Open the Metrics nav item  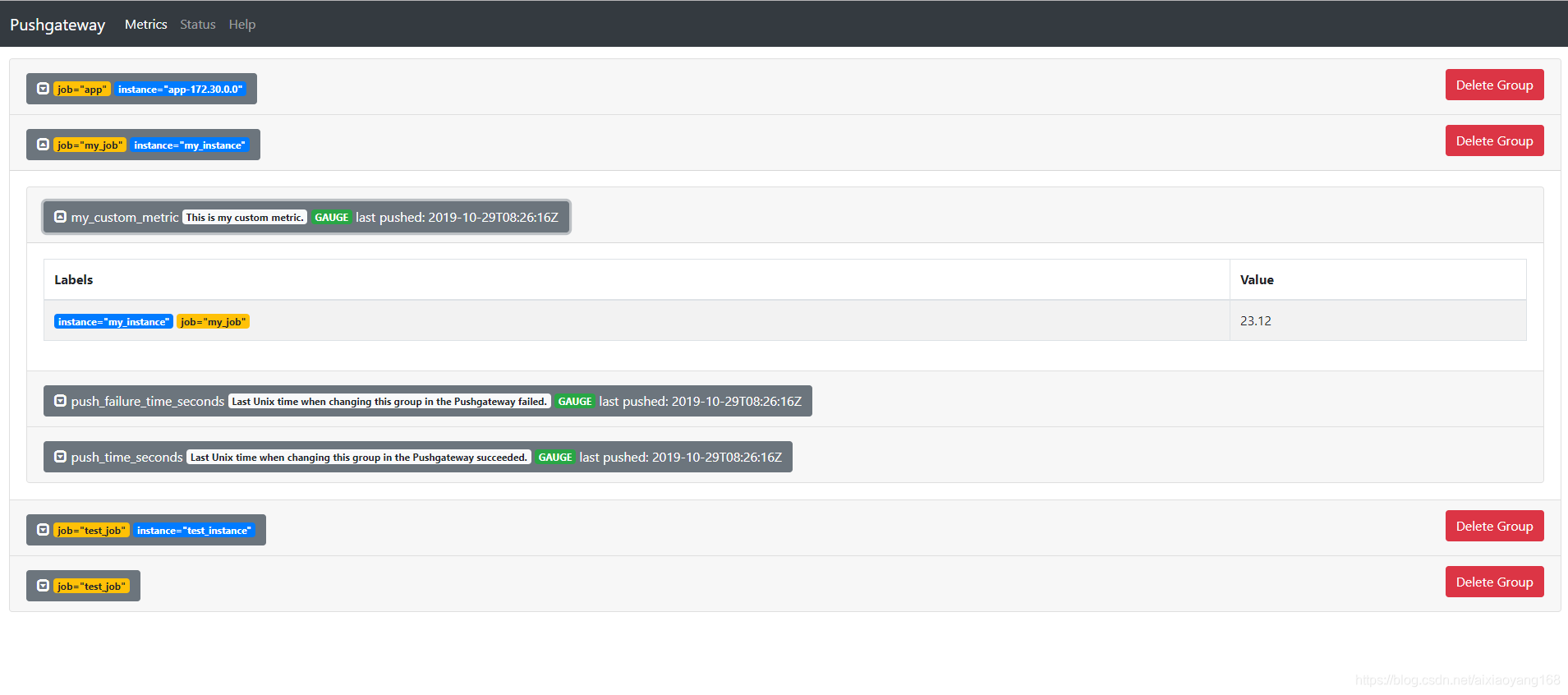[145, 25]
